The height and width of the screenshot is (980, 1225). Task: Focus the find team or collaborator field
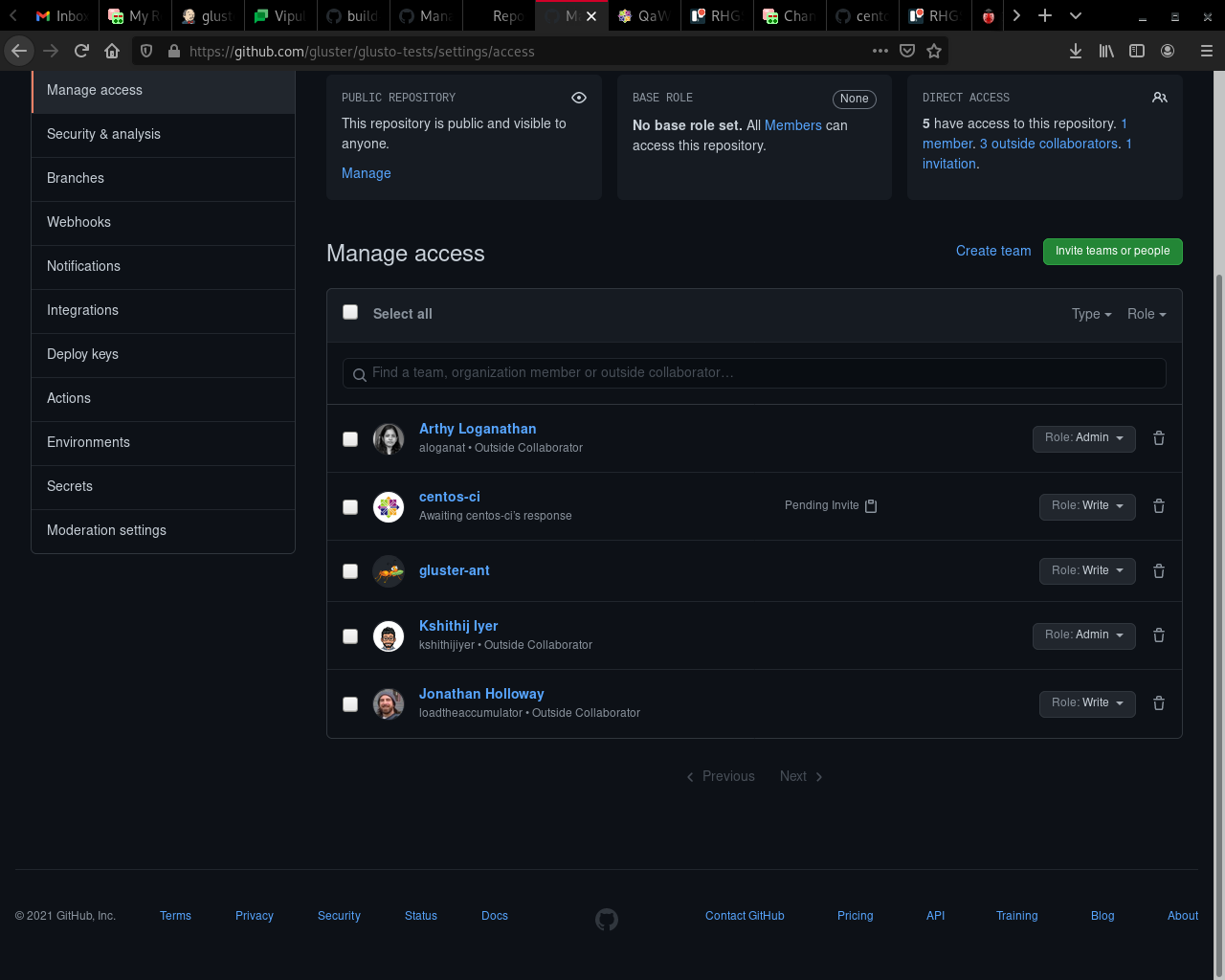[754, 373]
